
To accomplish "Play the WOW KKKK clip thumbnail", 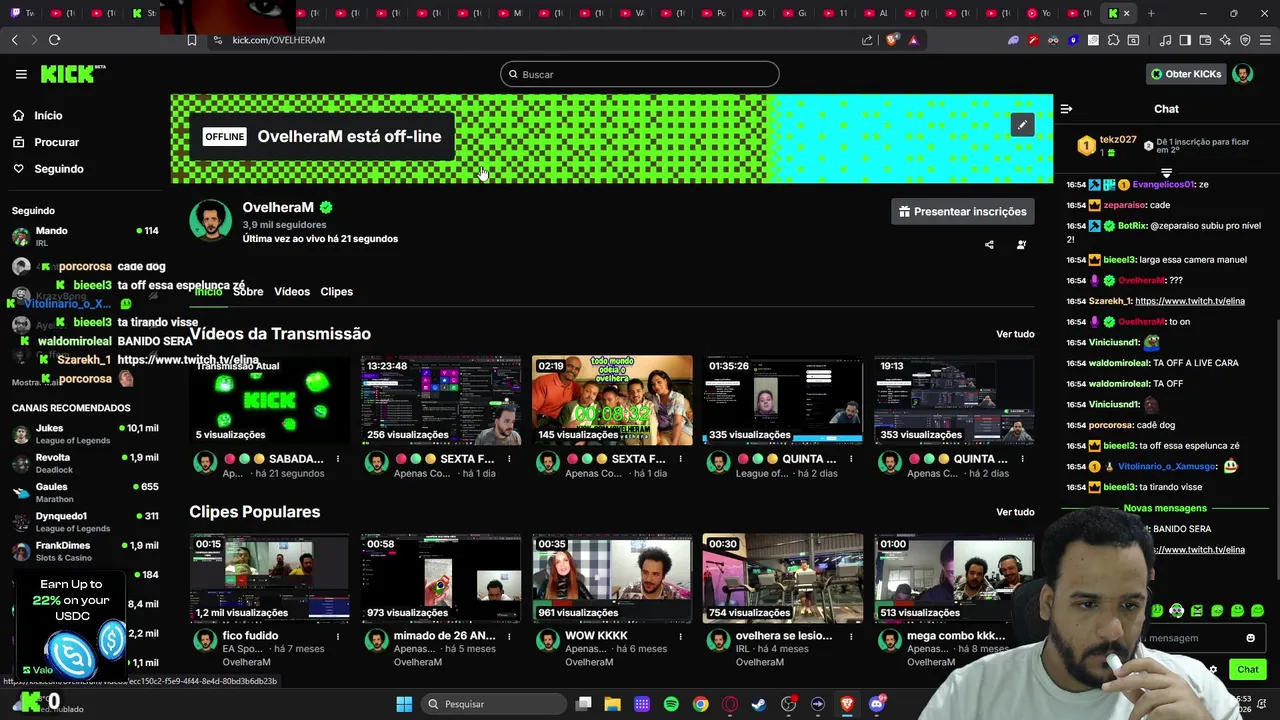I will [612, 578].
